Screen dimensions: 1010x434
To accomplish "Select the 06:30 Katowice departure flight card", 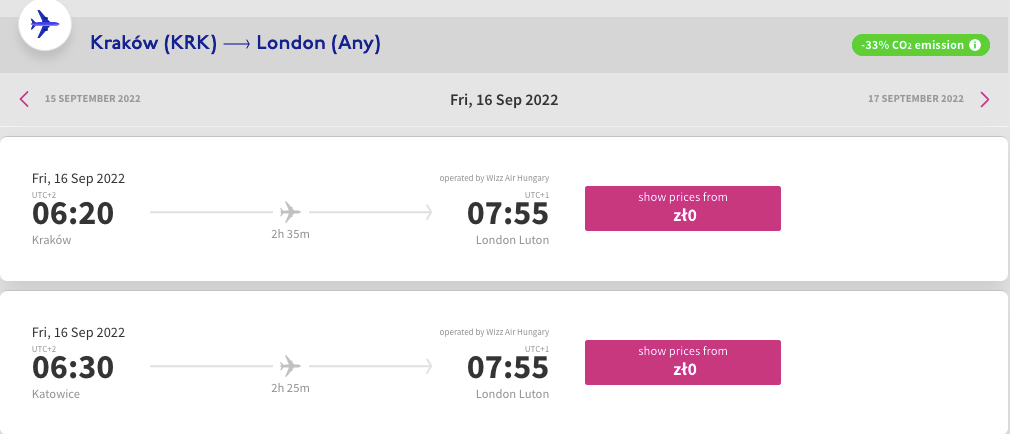I will pyautogui.click(x=504, y=363).
